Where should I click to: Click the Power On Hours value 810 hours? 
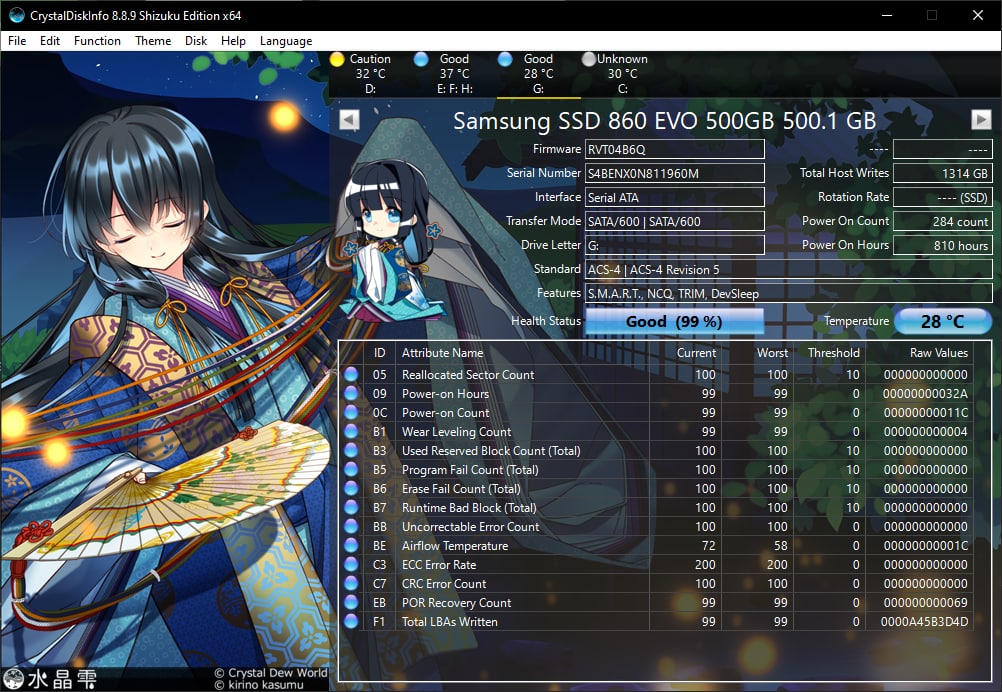coord(943,245)
